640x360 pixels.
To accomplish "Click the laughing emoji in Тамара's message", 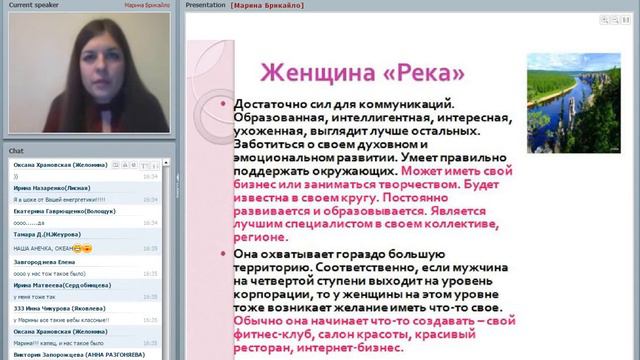I will (x=77, y=248).
